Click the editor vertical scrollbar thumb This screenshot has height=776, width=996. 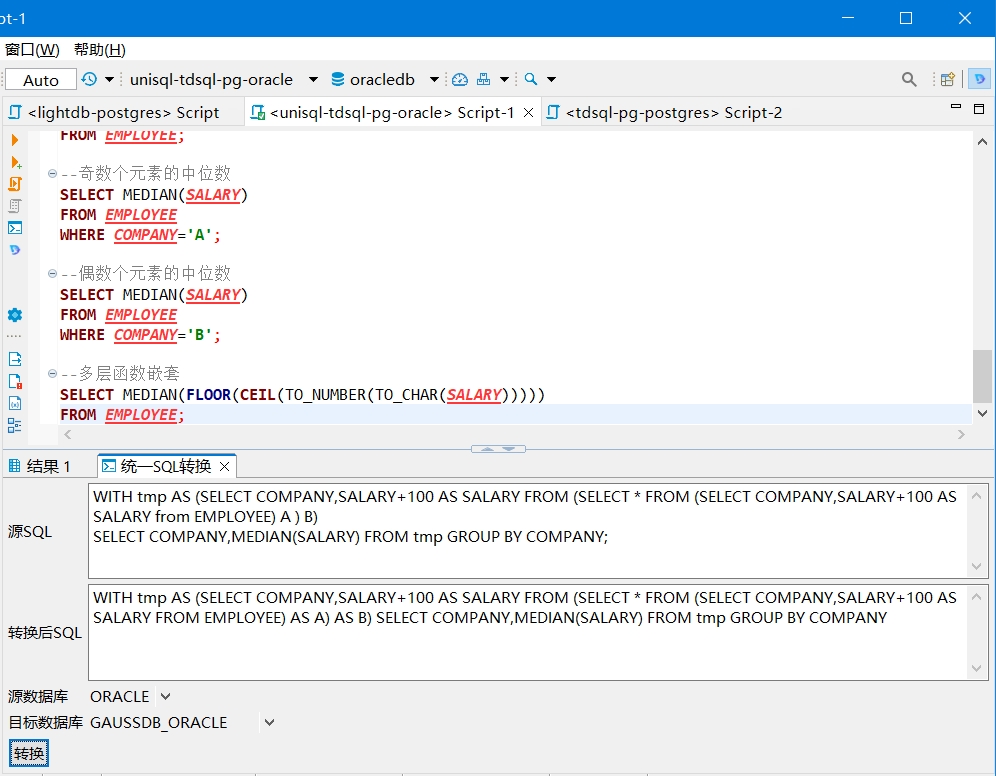click(982, 375)
